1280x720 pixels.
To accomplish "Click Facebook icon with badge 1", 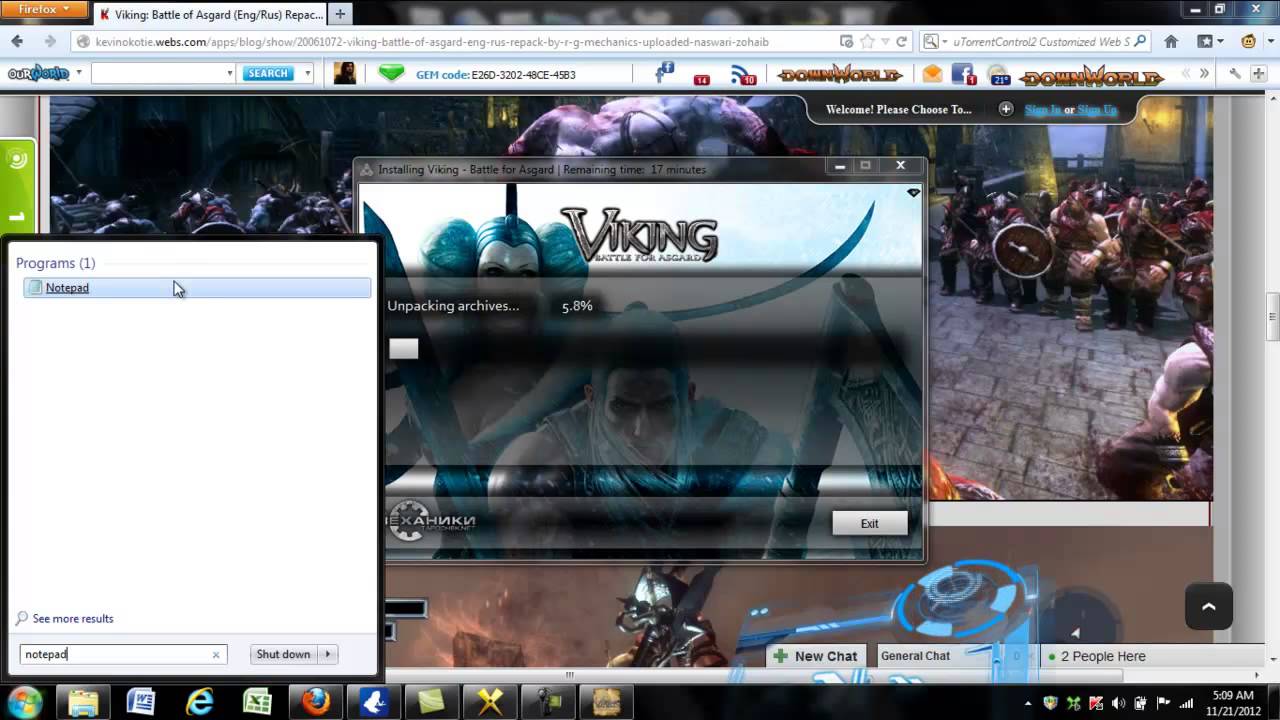I will point(964,74).
